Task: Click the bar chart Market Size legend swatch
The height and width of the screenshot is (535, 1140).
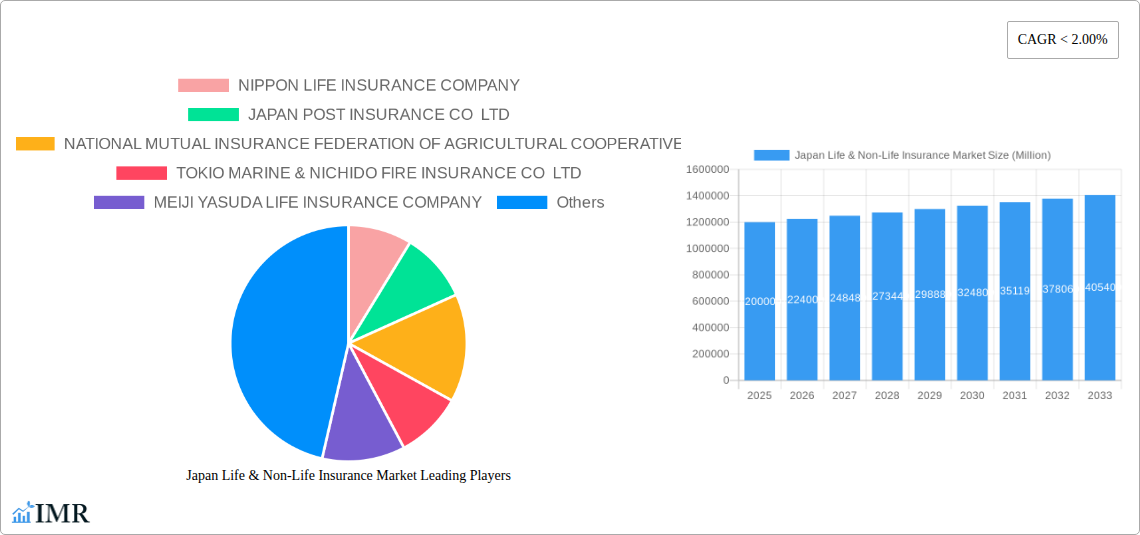Action: (x=771, y=155)
